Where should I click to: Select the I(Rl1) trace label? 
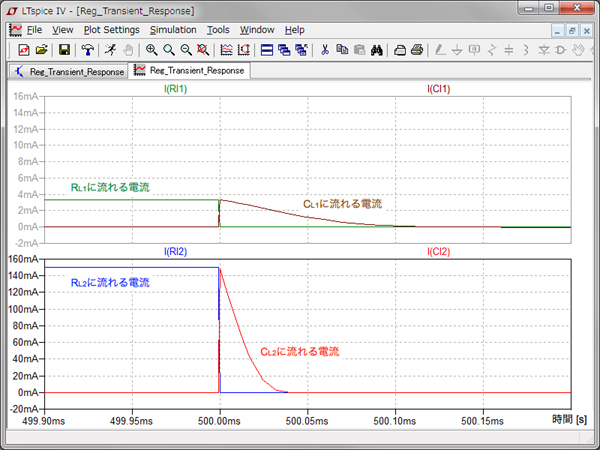(x=176, y=90)
